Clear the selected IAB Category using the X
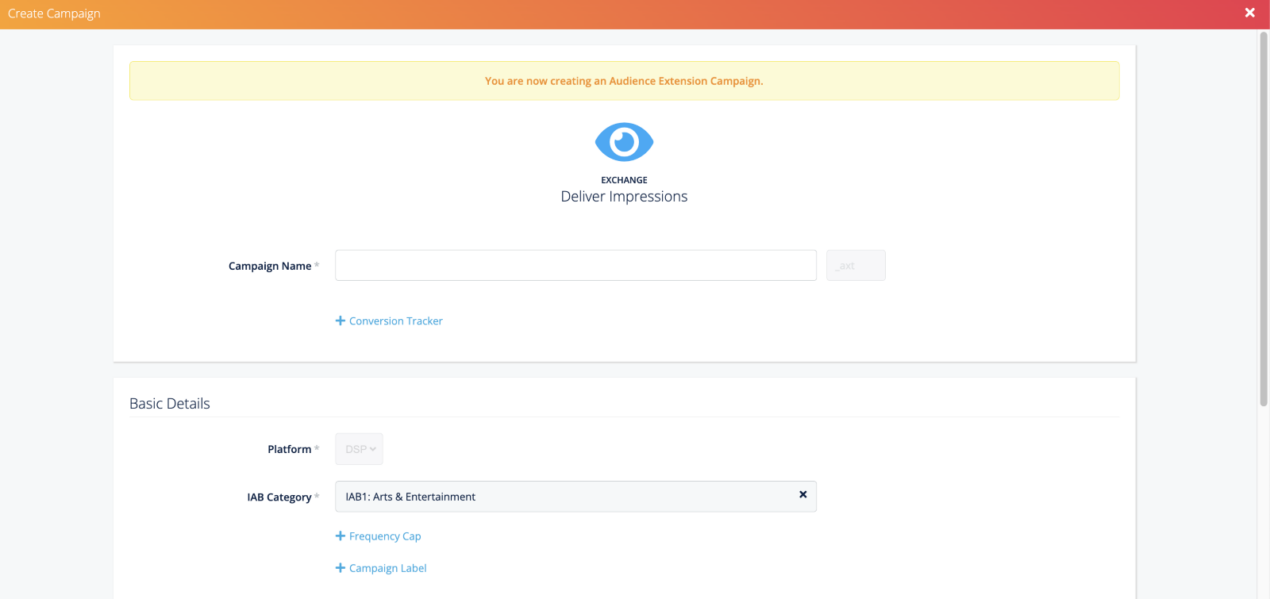 803,494
